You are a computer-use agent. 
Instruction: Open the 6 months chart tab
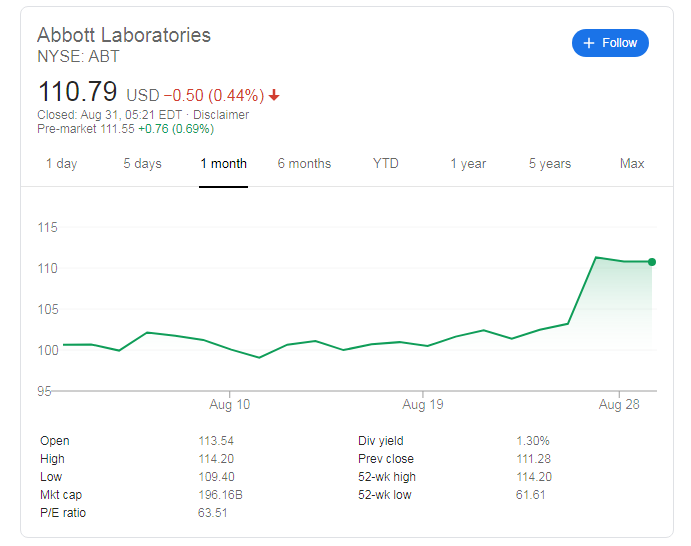(x=304, y=163)
